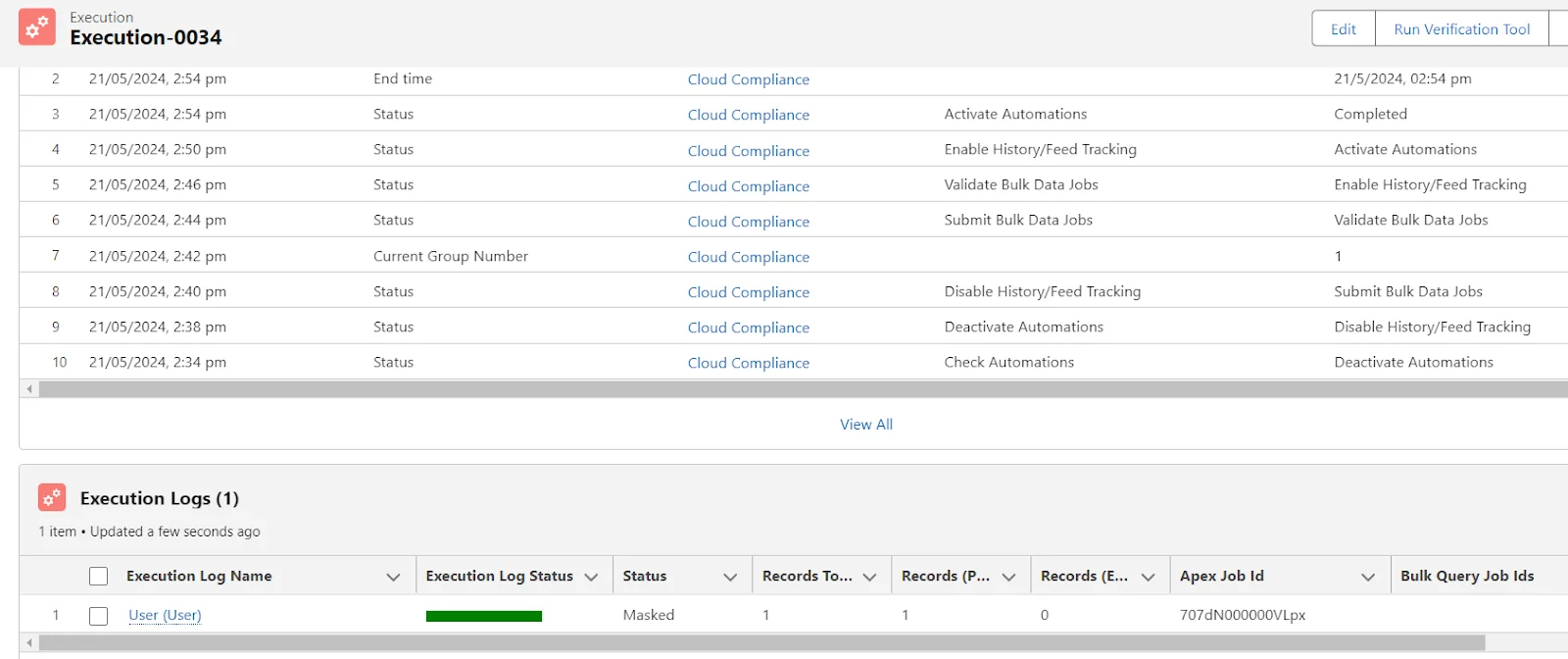1568x659 pixels.
Task: Open Cloud Compliance link in row 3
Action: pos(748,115)
